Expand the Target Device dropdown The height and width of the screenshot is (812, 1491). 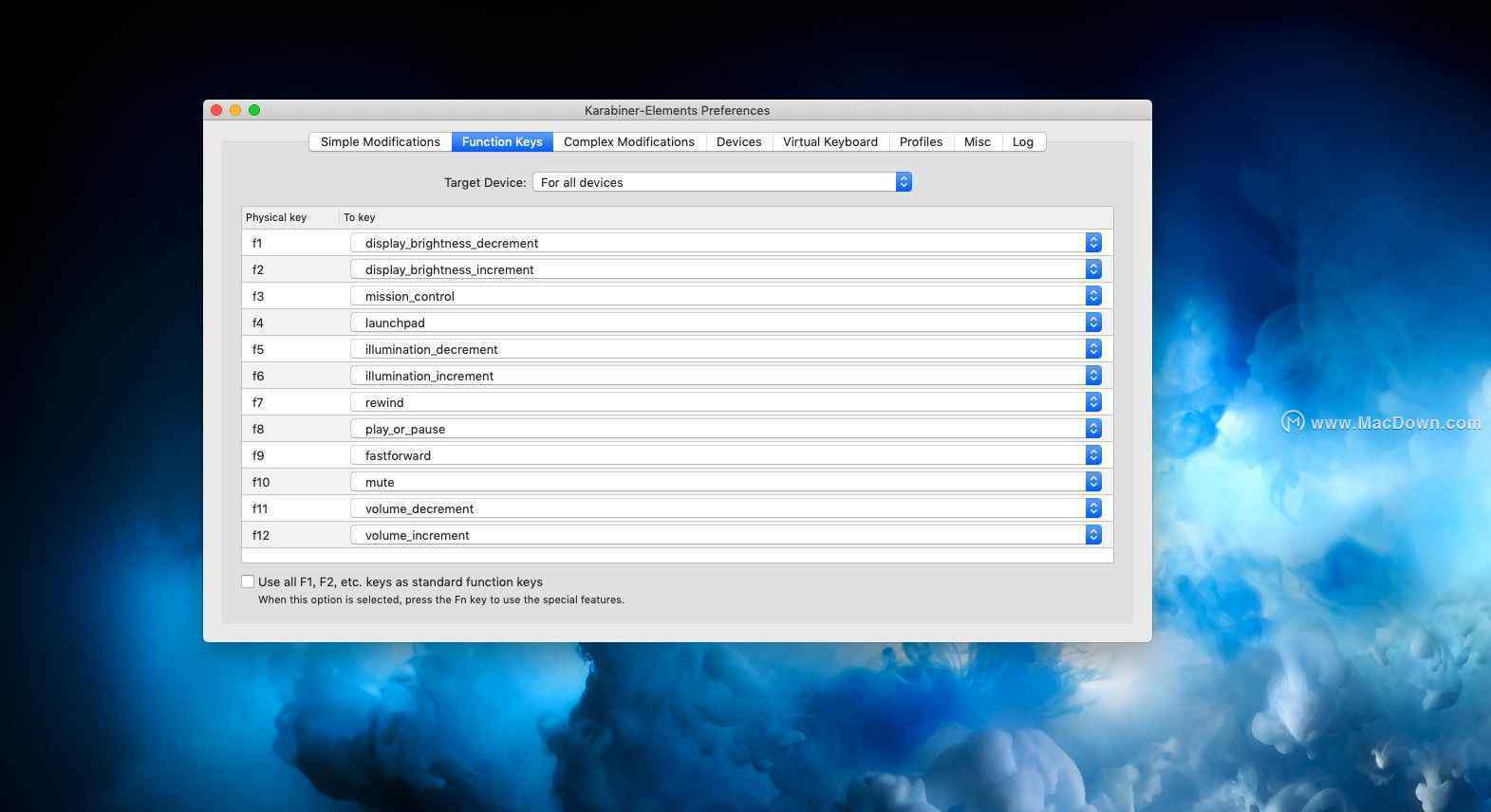point(722,182)
